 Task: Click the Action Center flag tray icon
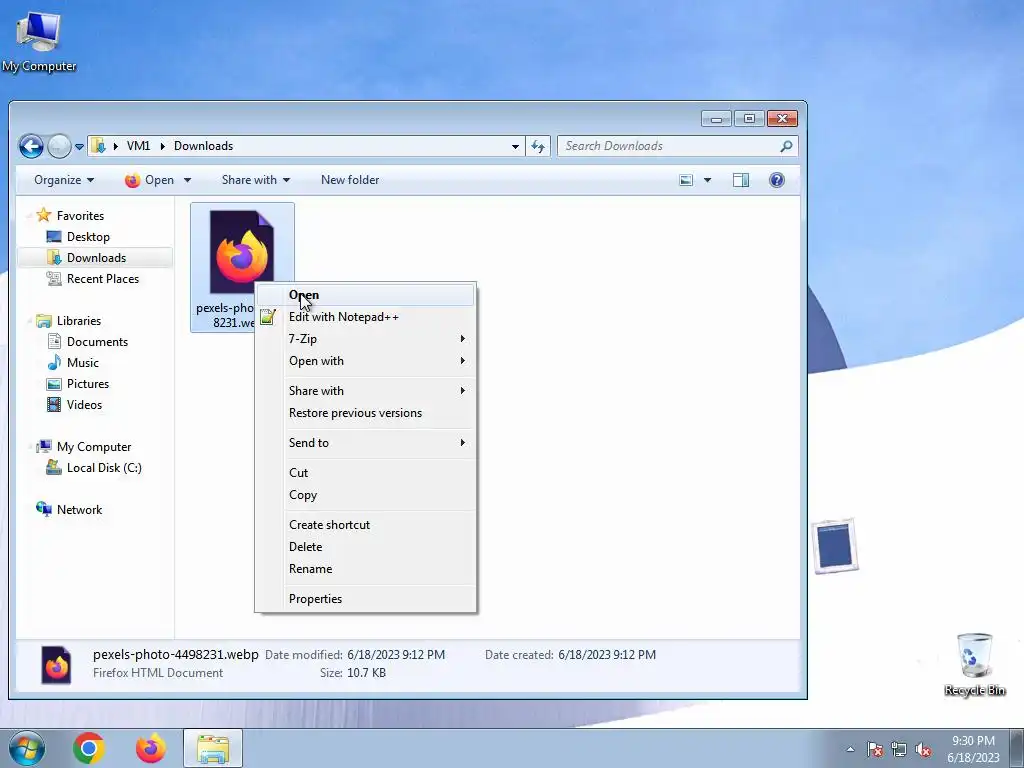coord(875,750)
